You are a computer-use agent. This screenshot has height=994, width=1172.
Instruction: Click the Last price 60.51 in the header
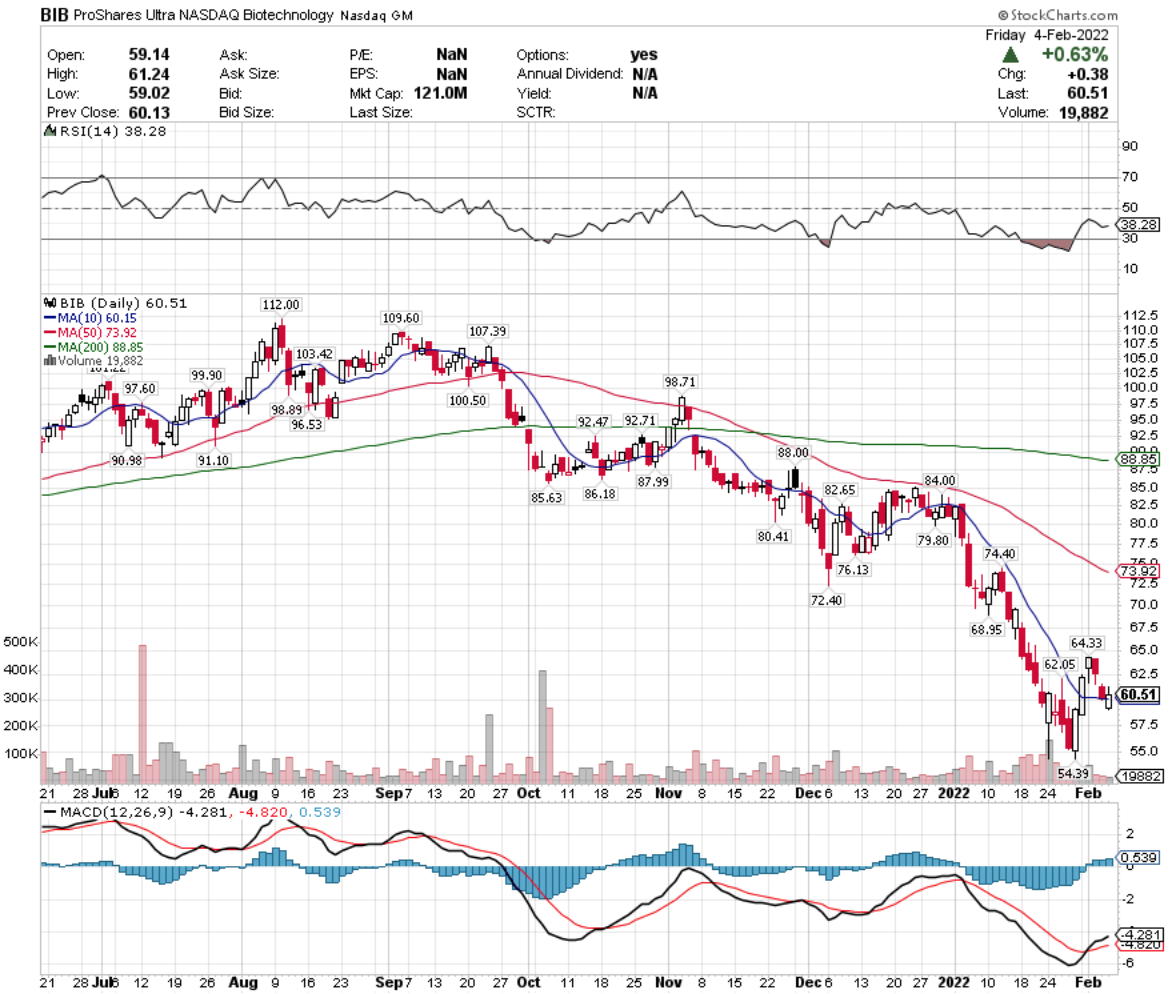coord(1088,93)
